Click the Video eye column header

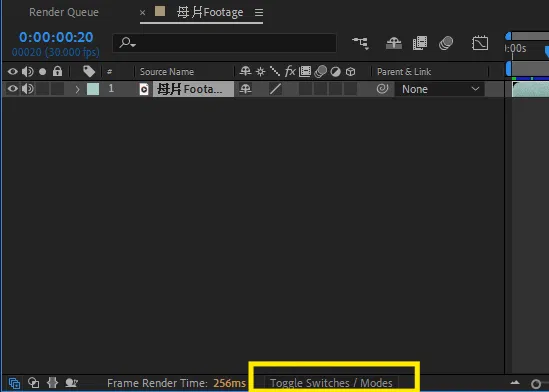(x=13, y=72)
